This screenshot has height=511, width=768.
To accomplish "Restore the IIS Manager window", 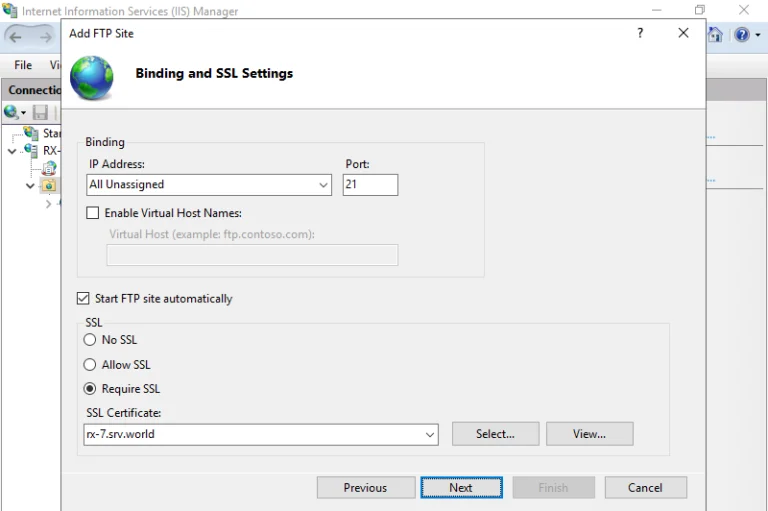I will pyautogui.click(x=700, y=10).
